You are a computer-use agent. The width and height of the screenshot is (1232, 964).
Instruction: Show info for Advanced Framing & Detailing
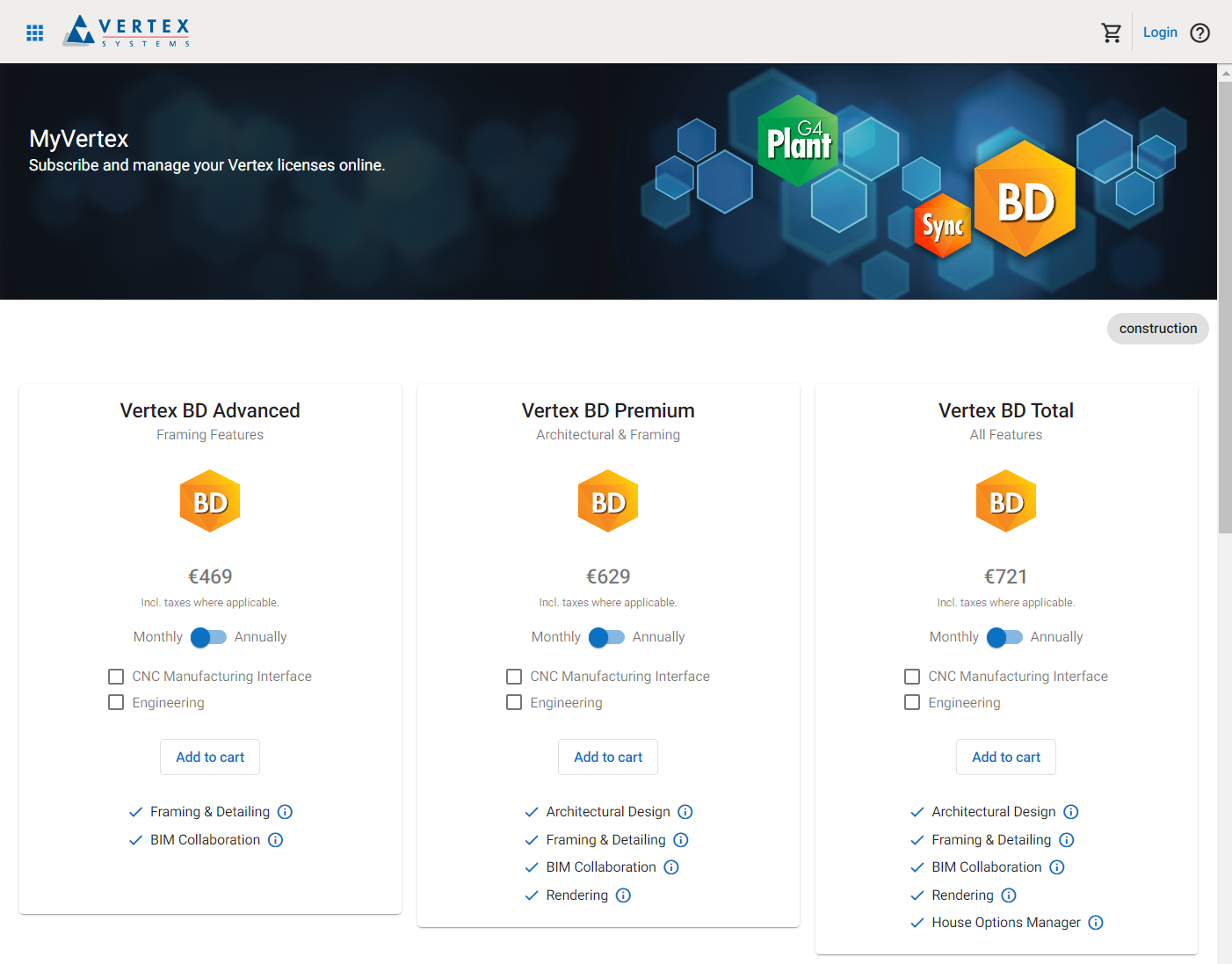[x=285, y=812]
